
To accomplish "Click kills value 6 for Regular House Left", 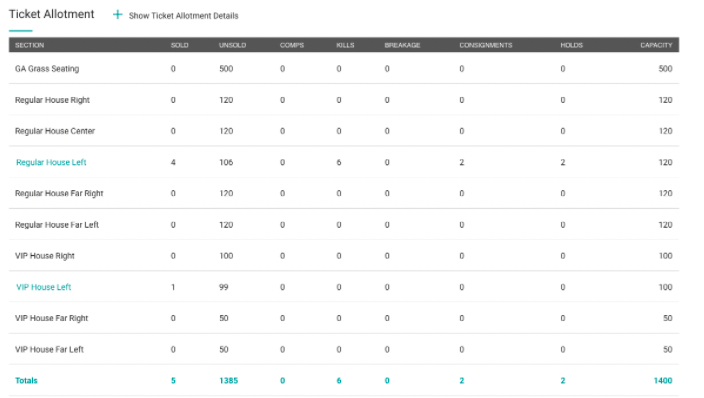I will [x=339, y=162].
